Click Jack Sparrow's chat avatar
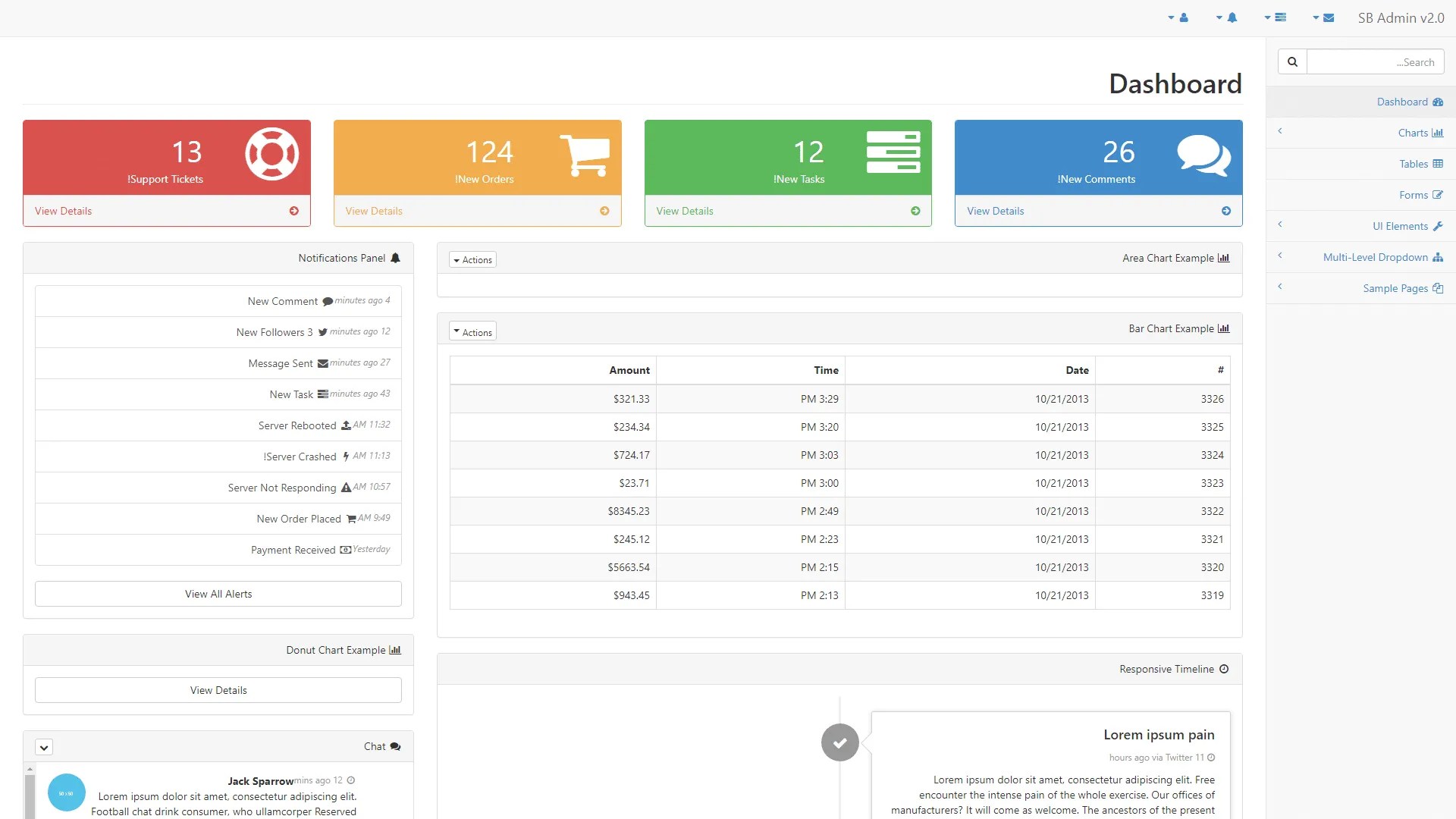The image size is (1456, 819). [67, 792]
